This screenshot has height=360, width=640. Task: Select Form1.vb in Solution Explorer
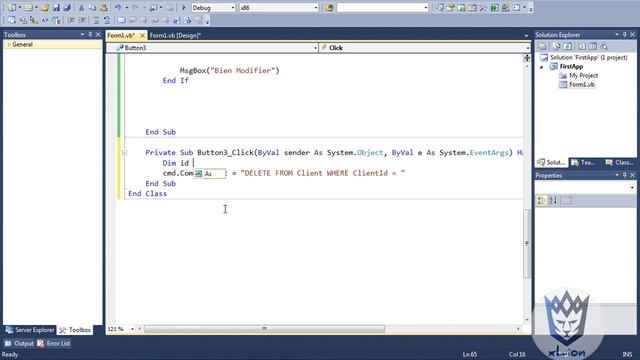pos(582,84)
